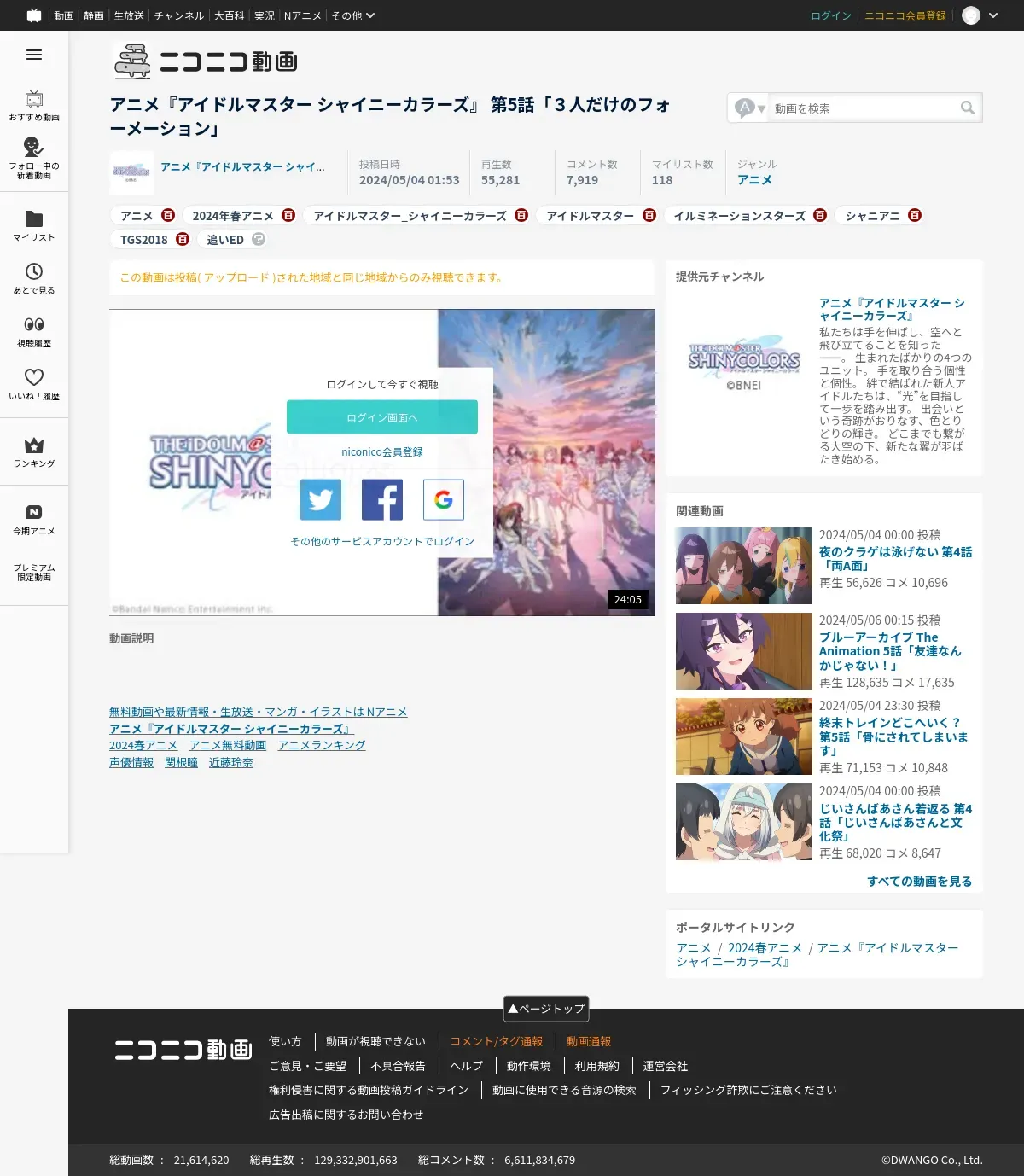The height and width of the screenshot is (1176, 1024).
Task: Open the ジャンル アニメ link
Action: [755, 179]
